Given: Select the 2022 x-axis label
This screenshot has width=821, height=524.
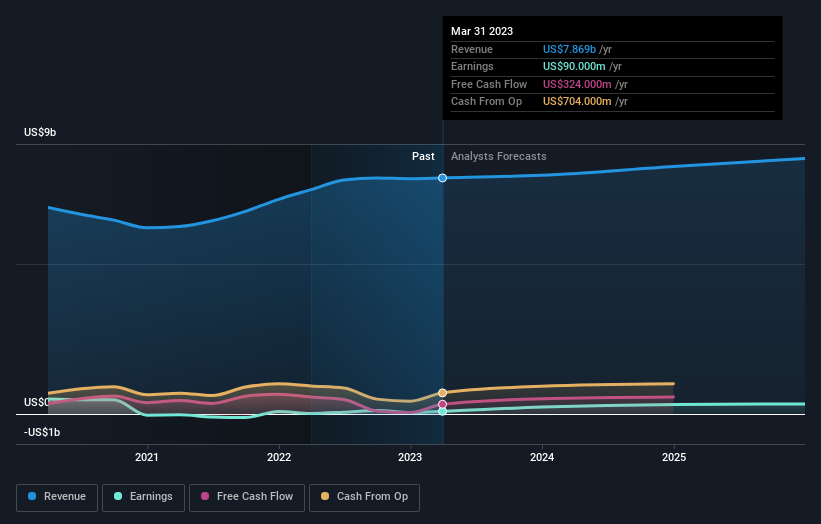Looking at the screenshot, I should [x=279, y=458].
